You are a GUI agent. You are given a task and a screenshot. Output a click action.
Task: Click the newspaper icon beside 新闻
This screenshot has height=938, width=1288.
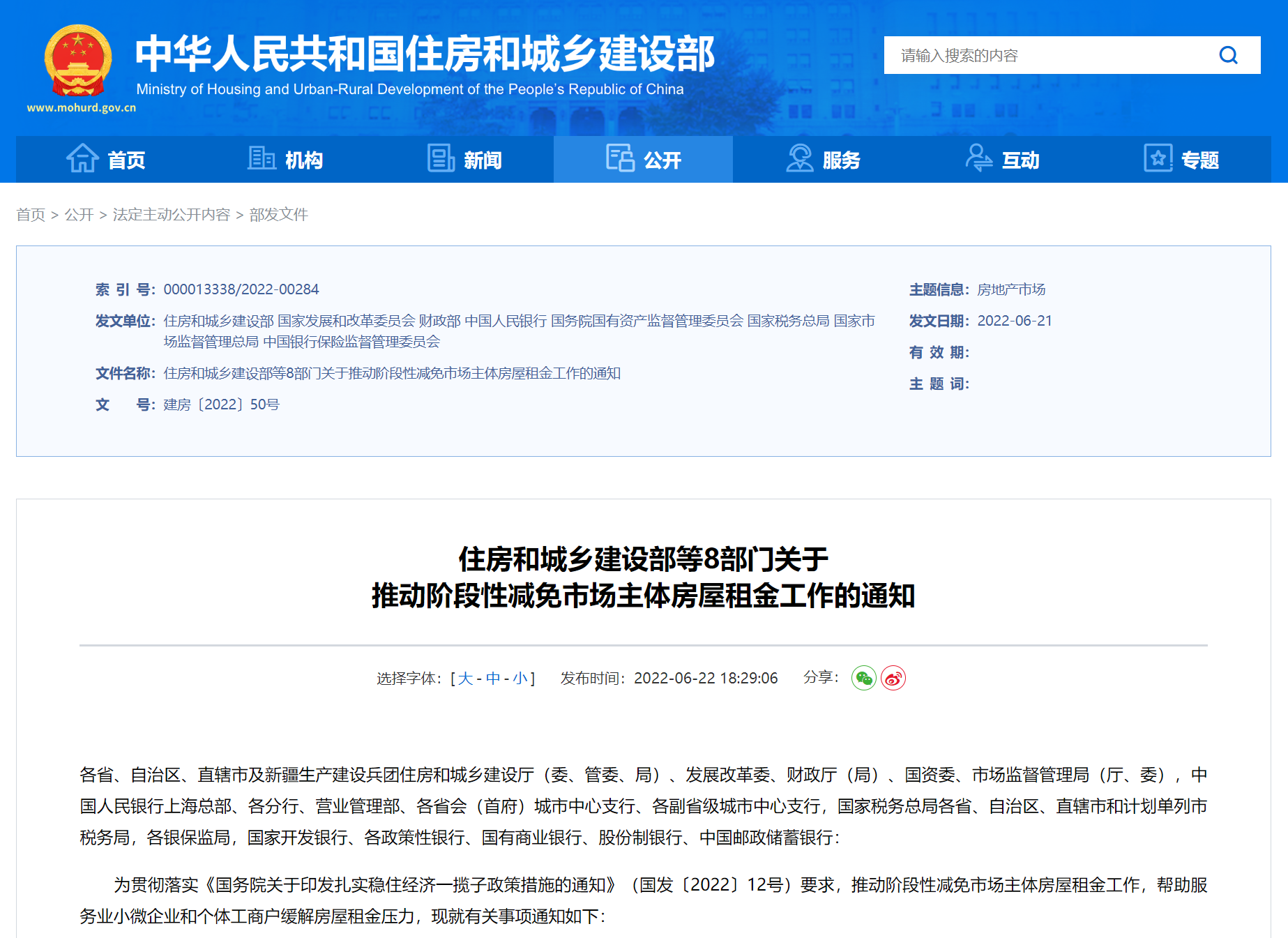pyautogui.click(x=440, y=159)
